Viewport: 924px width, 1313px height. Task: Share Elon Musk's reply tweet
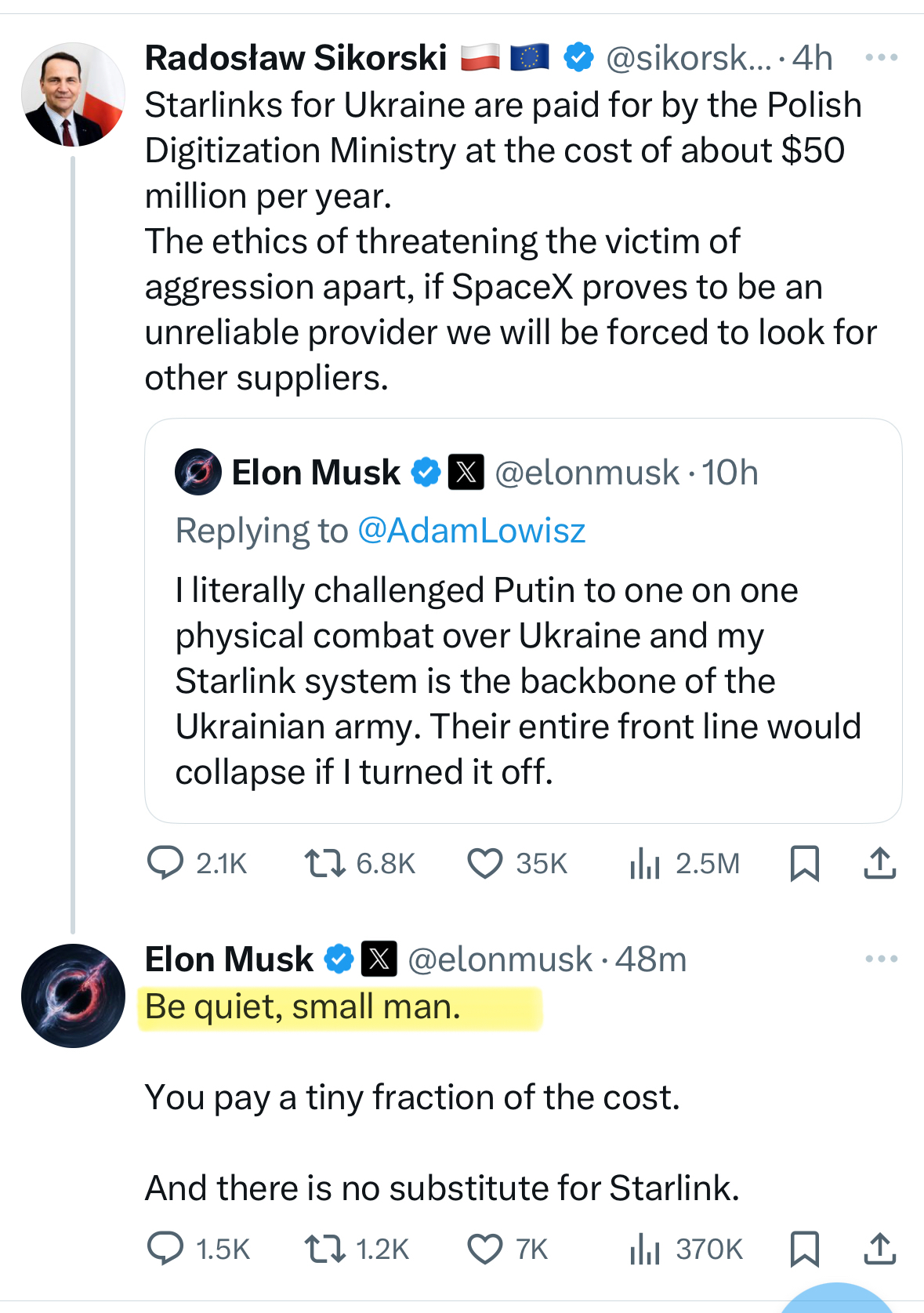pyautogui.click(x=879, y=1249)
